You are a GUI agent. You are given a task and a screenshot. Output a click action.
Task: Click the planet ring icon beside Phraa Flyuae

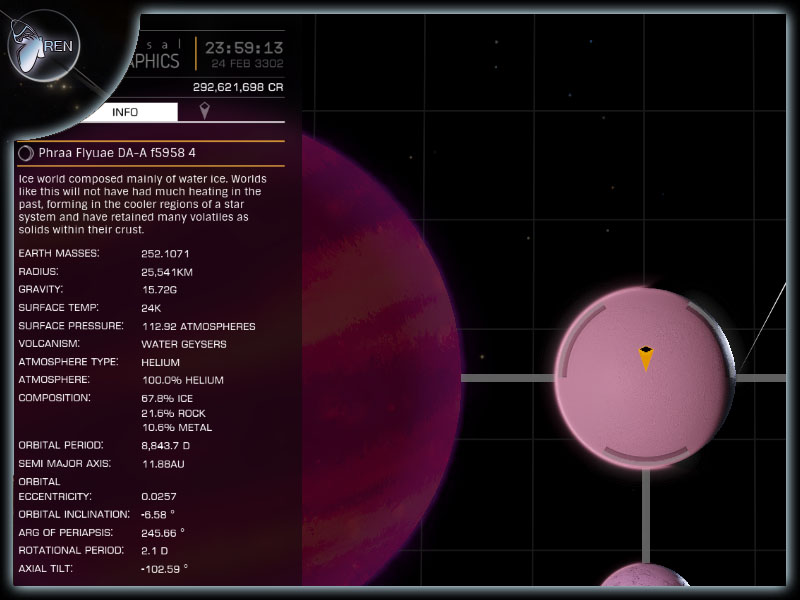coord(26,153)
